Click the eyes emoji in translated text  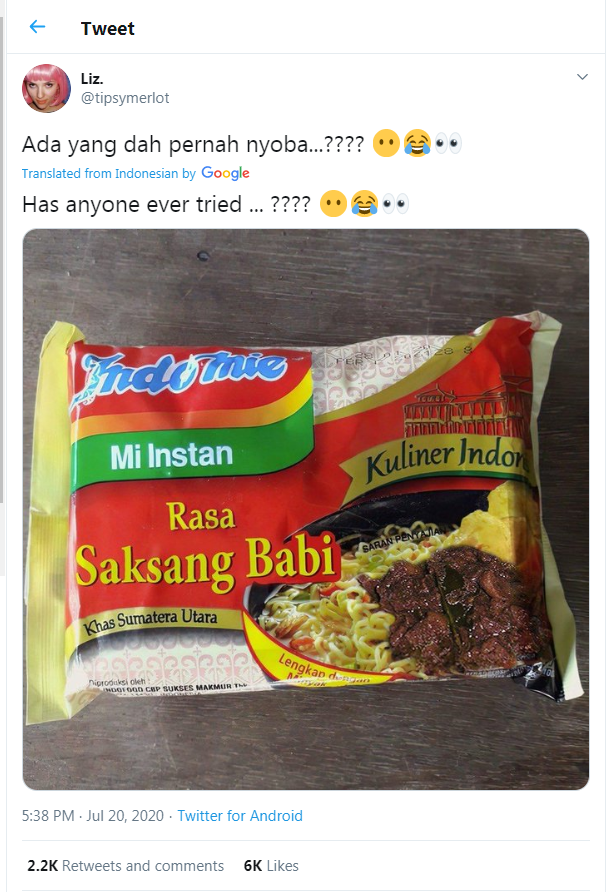[x=395, y=204]
